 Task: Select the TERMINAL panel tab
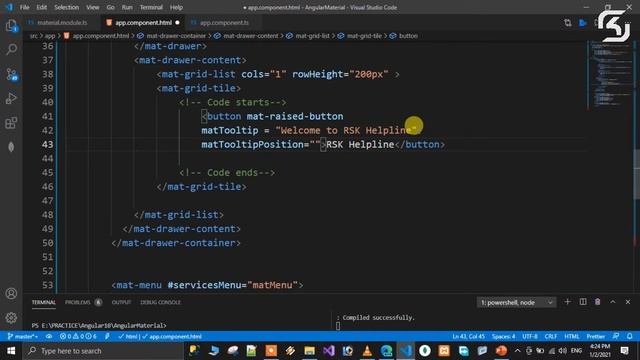[44, 302]
